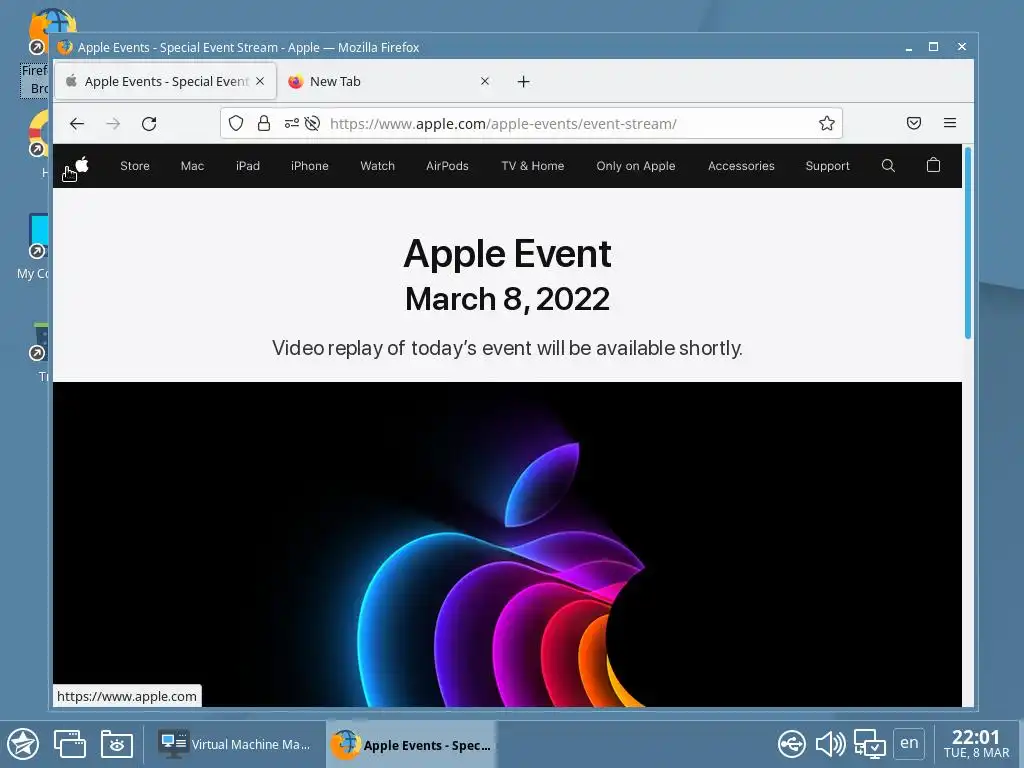
Task: Bookmark this page with the star icon
Action: [x=827, y=123]
